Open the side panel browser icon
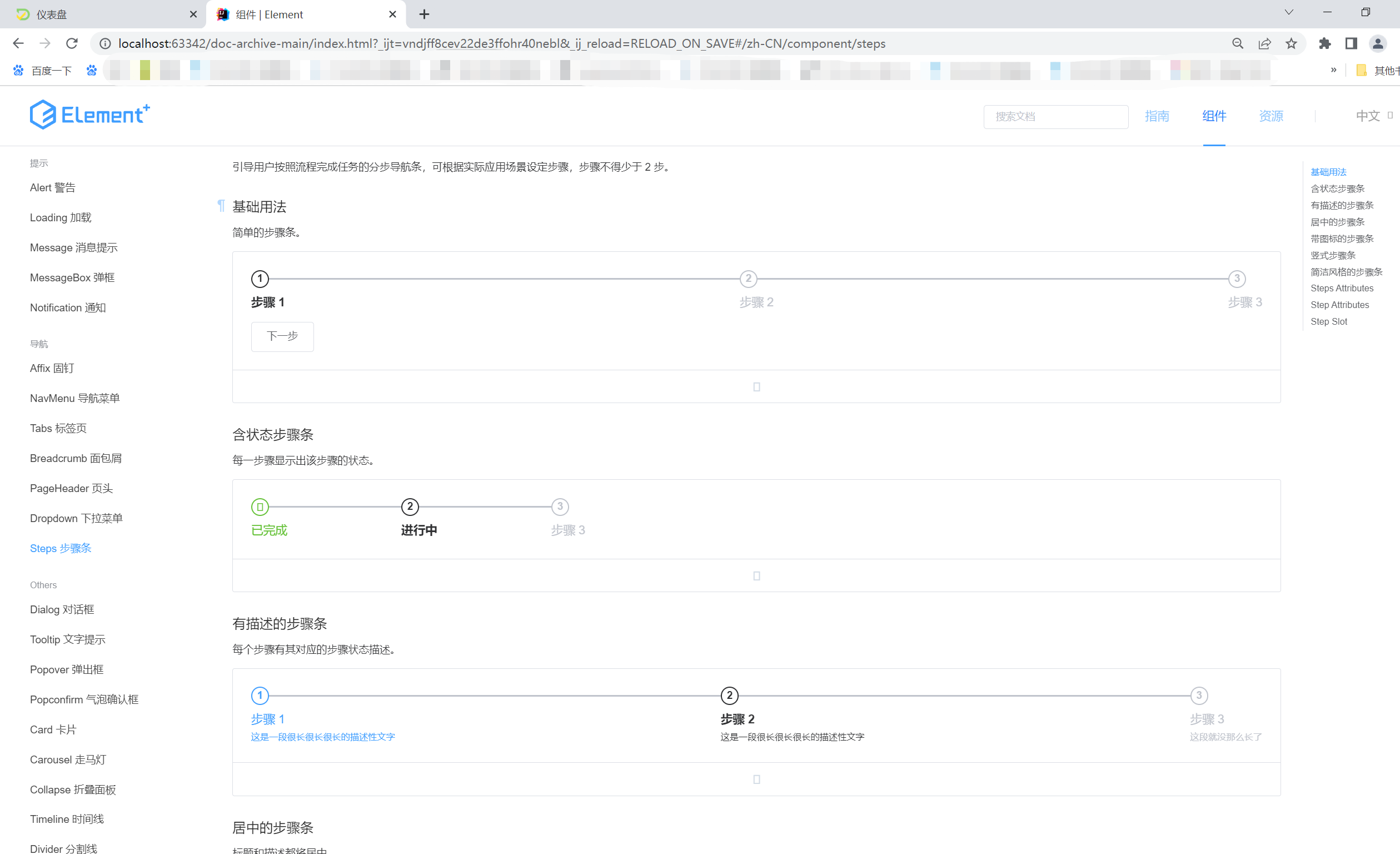The width and height of the screenshot is (1400, 854). pyautogui.click(x=1351, y=43)
